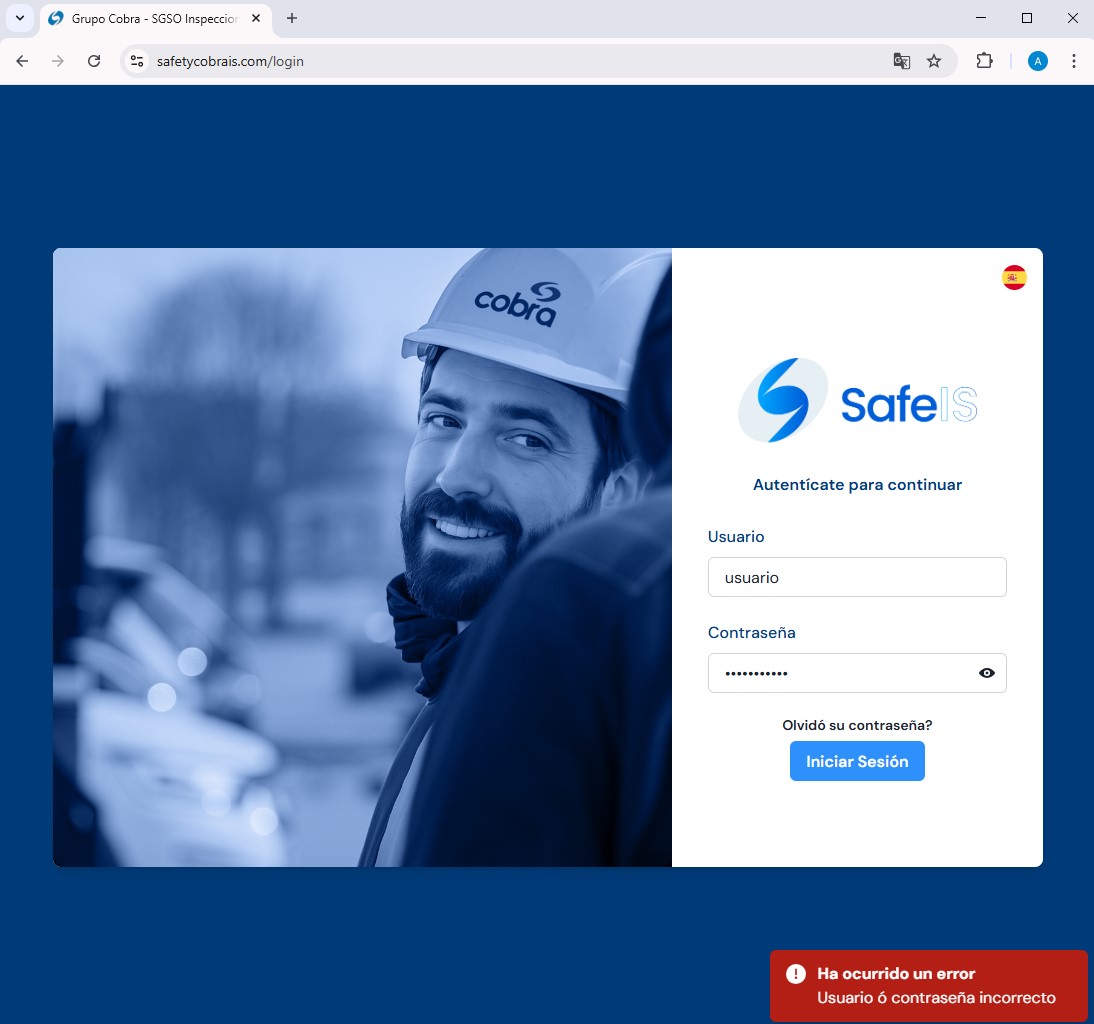Focus the Contraseña password field
Viewport: 1094px width, 1024px height.
coord(857,673)
